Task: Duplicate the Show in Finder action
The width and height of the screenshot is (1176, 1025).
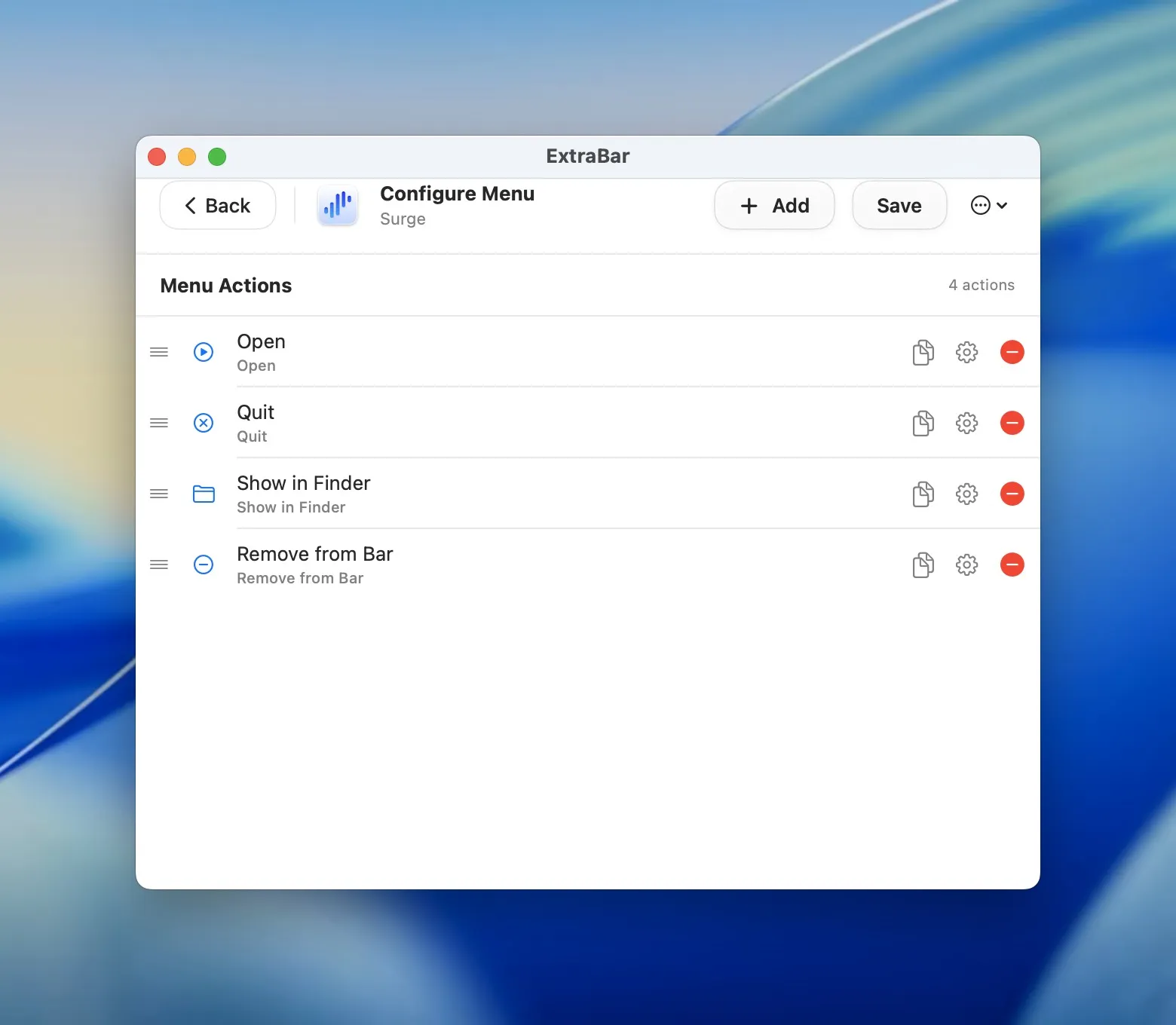Action: tap(923, 494)
